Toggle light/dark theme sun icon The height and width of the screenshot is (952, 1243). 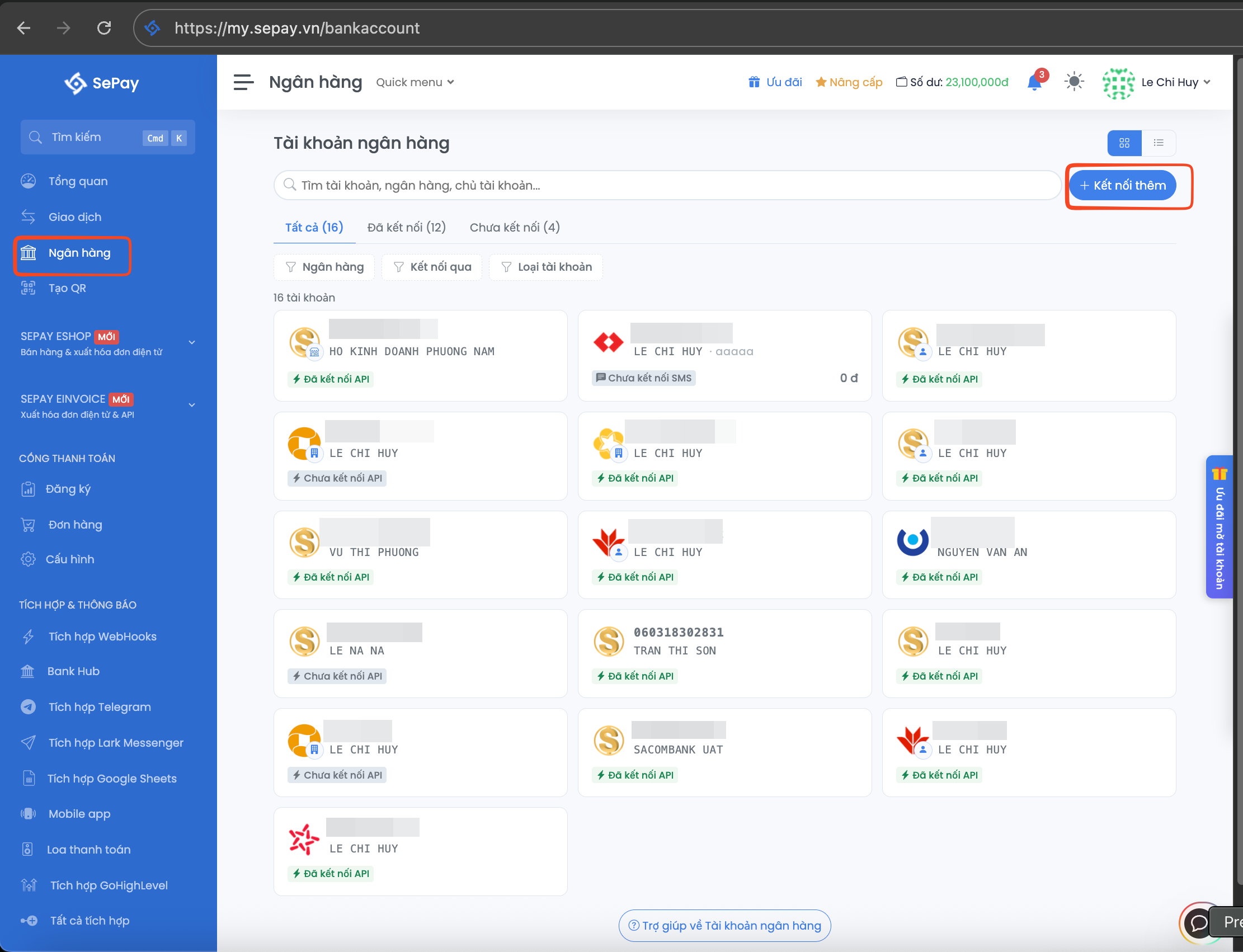(x=1073, y=82)
